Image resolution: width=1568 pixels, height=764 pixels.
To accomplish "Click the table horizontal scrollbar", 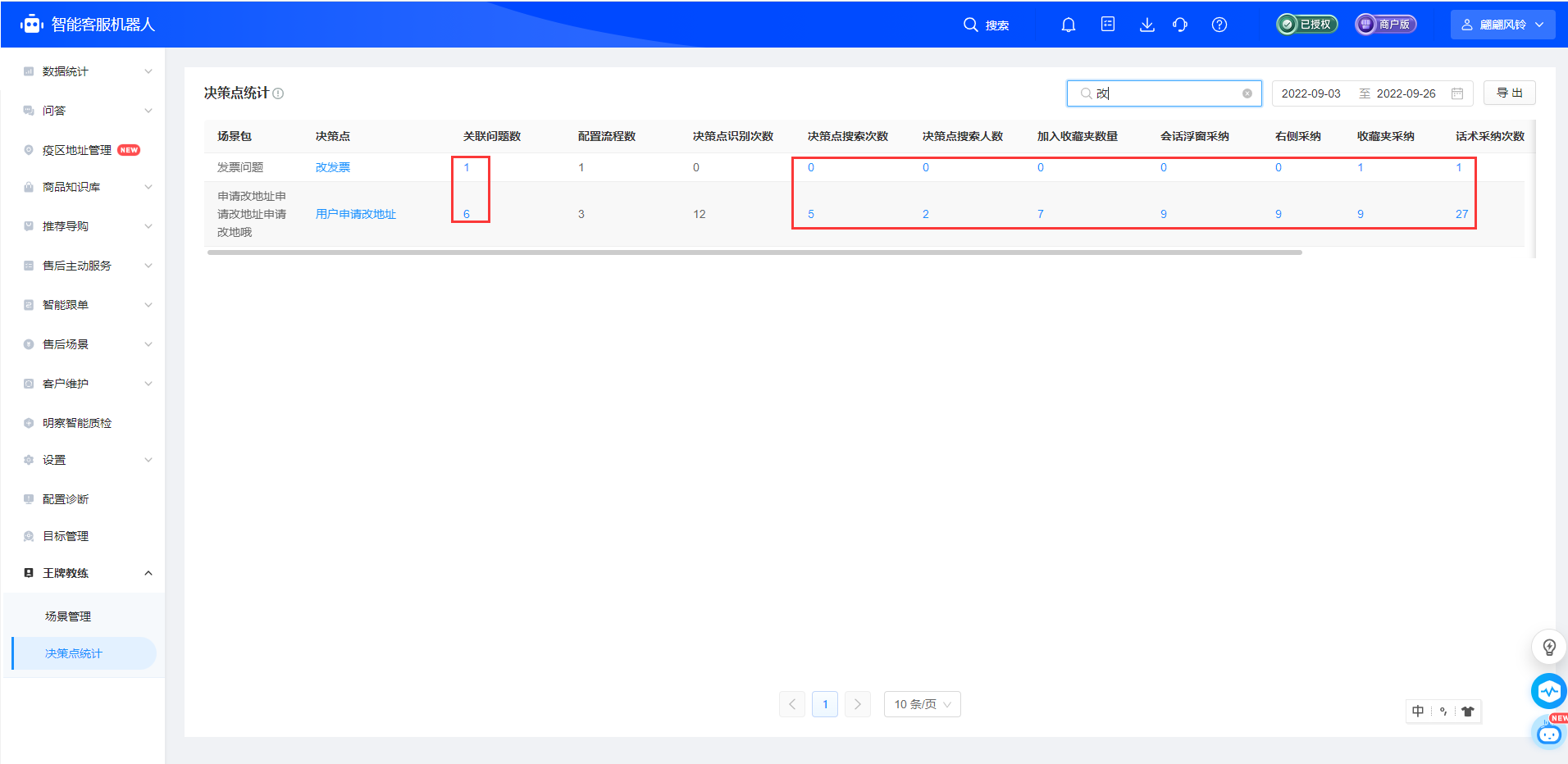I will pyautogui.click(x=754, y=252).
